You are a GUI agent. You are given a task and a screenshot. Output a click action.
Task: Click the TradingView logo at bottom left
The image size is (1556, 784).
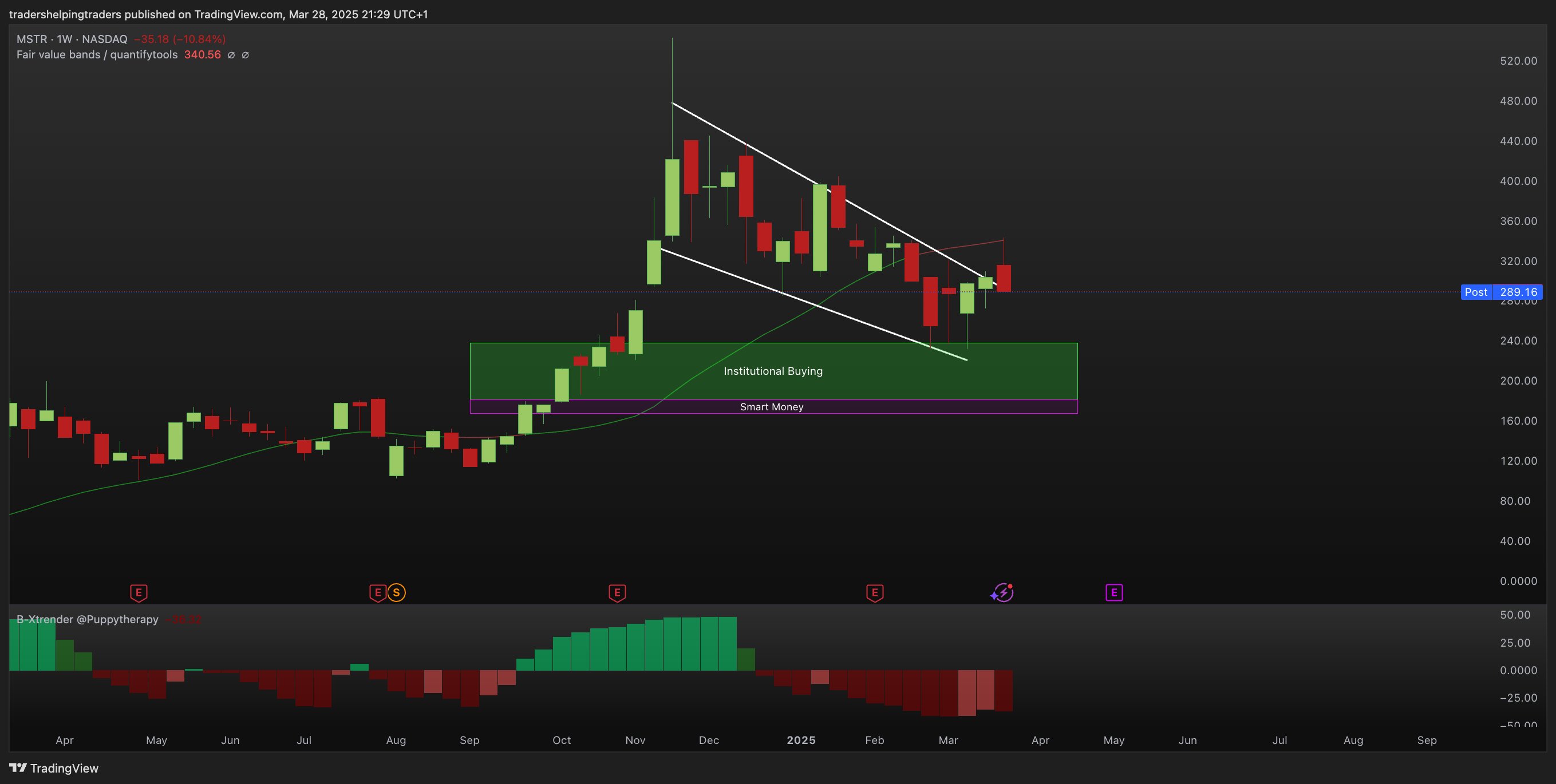tap(53, 768)
